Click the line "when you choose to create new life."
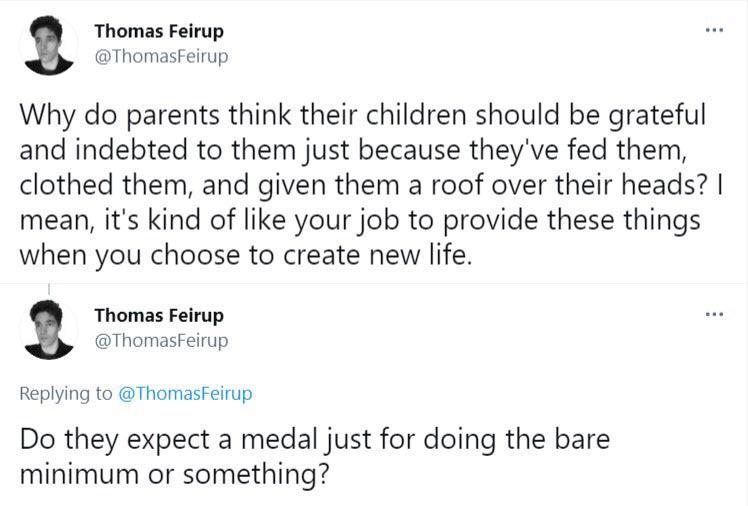This screenshot has height=506, width=748. click(244, 254)
